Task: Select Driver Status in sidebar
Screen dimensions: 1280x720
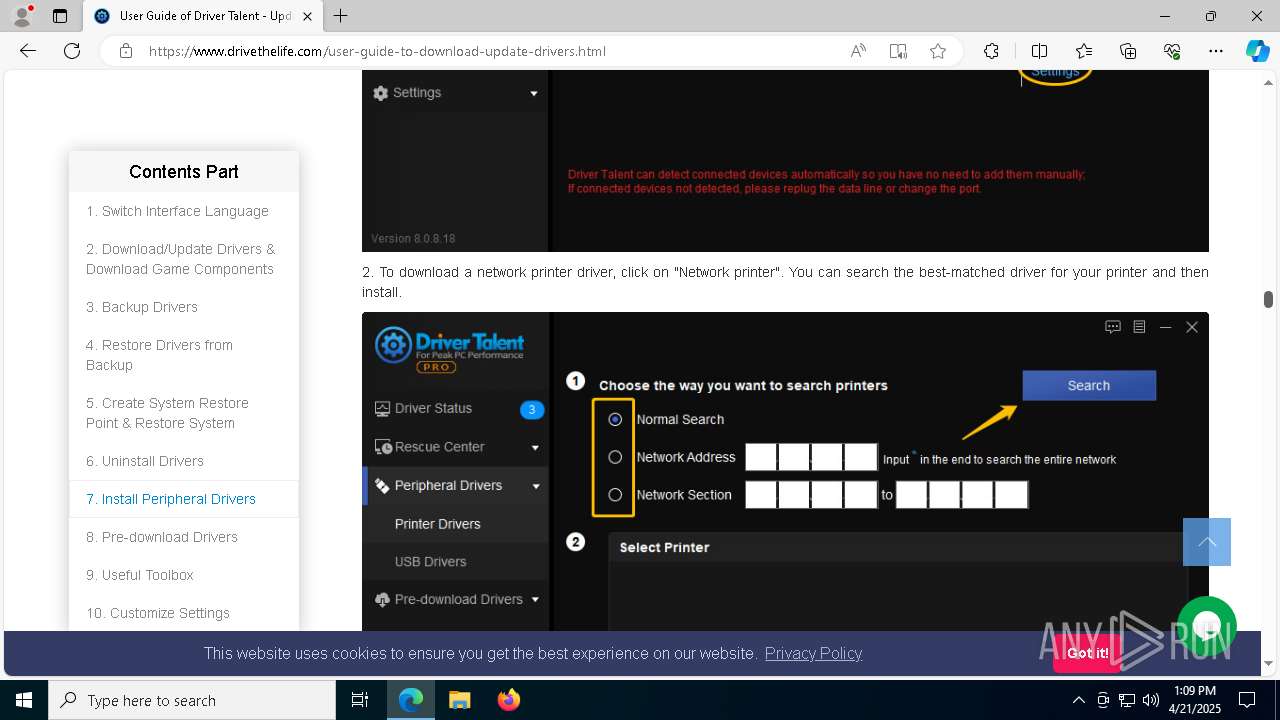Action: click(x=433, y=408)
